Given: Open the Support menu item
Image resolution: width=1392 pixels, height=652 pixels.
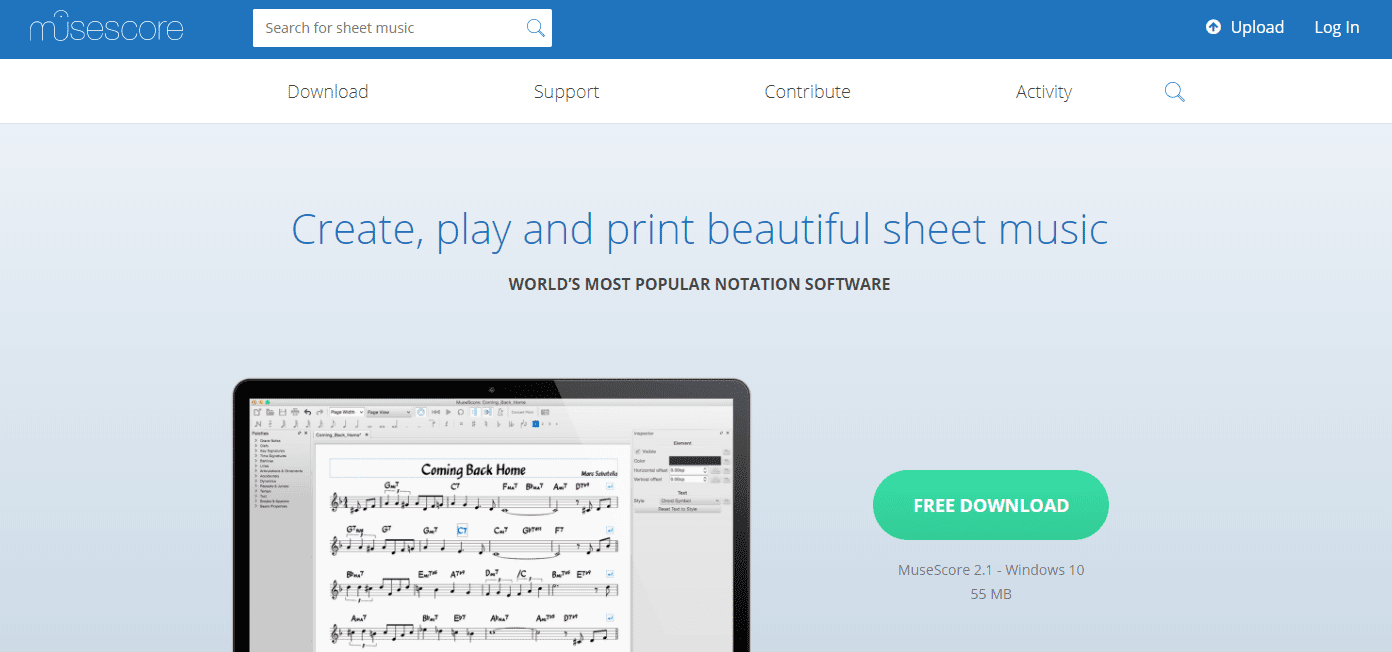Looking at the screenshot, I should 566,92.
